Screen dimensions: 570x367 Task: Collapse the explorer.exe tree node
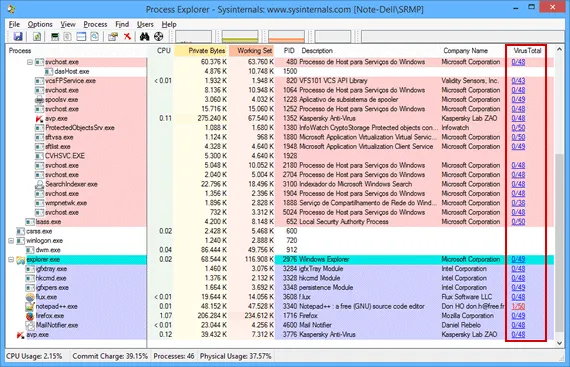tap(11, 259)
